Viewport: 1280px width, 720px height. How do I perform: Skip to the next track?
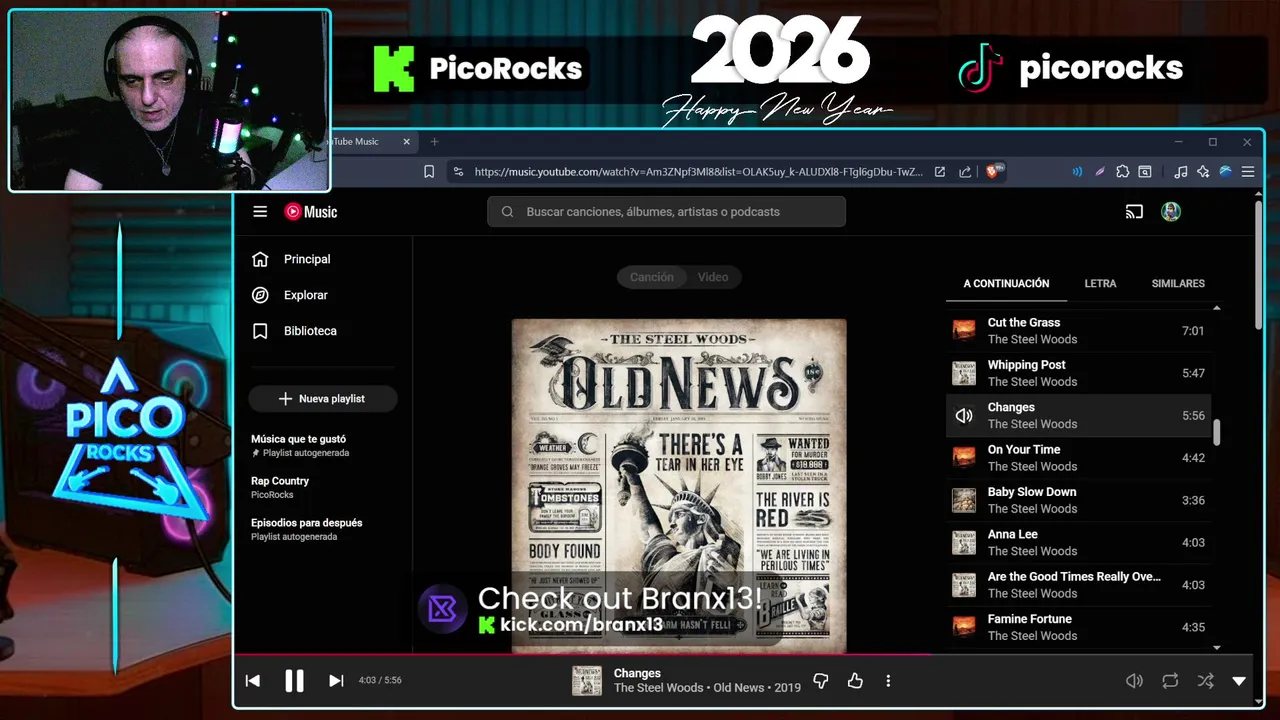(336, 681)
